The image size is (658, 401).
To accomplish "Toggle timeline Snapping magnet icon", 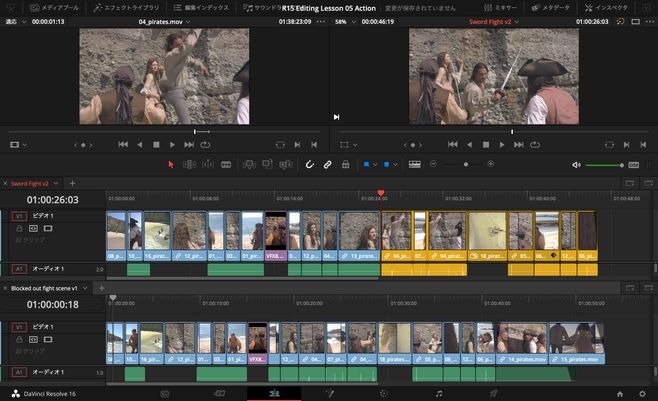I will click(309, 164).
